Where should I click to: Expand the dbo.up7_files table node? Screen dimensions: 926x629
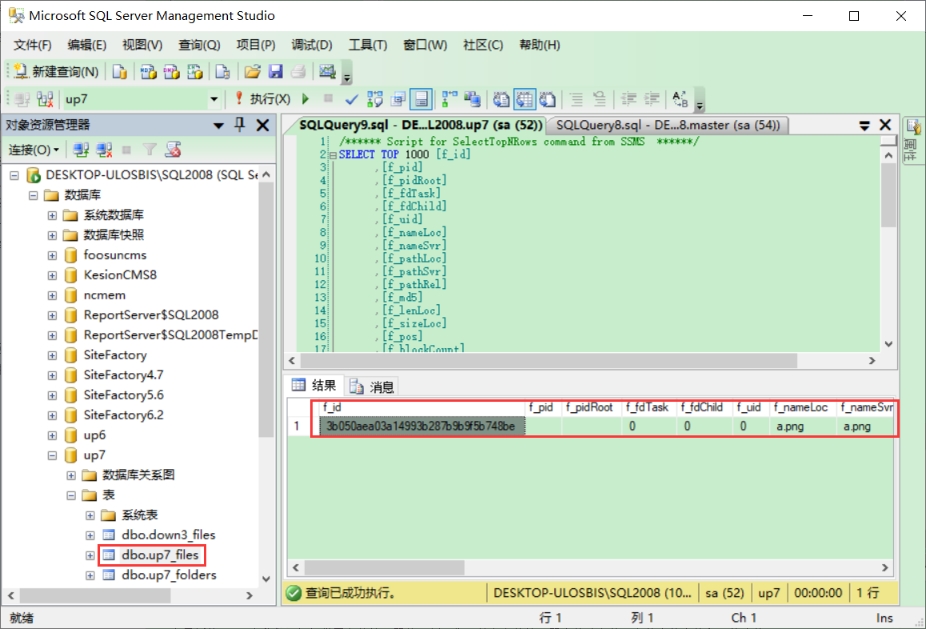(x=90, y=555)
